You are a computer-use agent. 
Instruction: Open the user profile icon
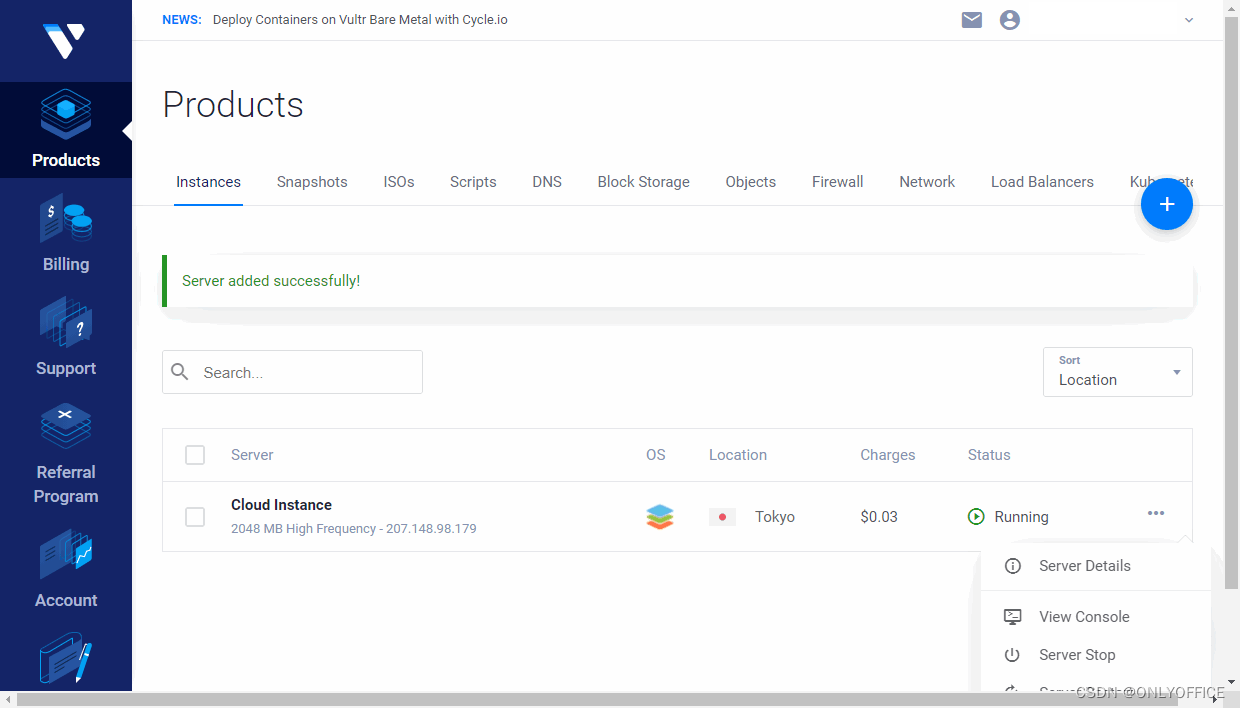1010,20
